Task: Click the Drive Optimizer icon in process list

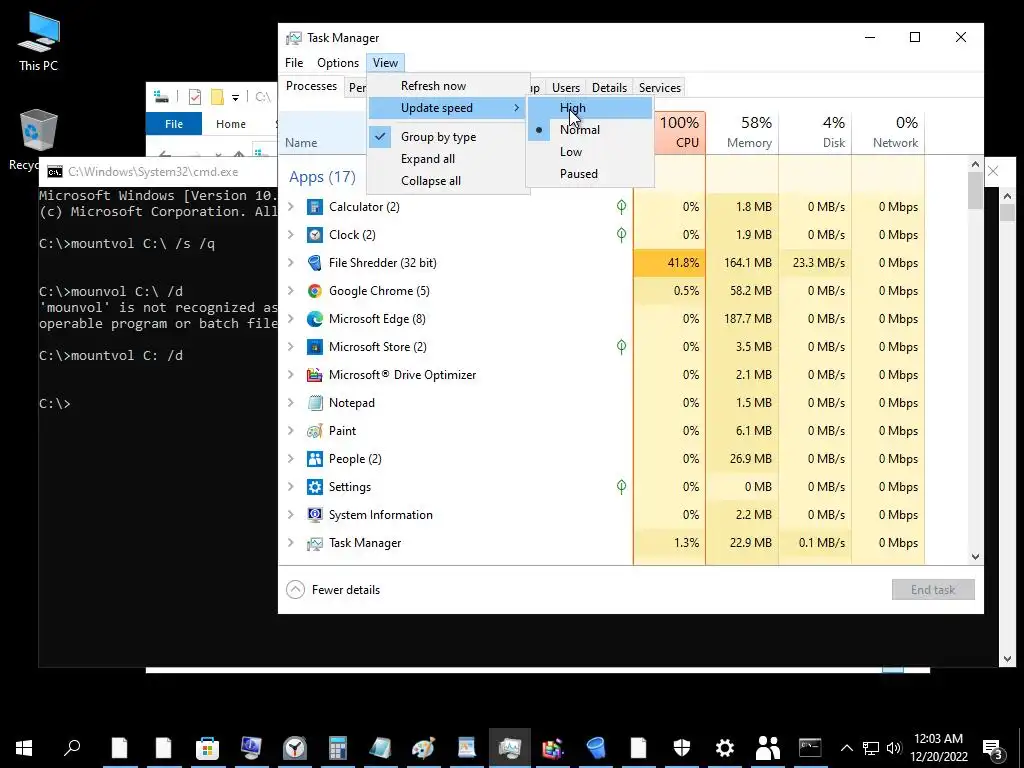Action: 315,376
